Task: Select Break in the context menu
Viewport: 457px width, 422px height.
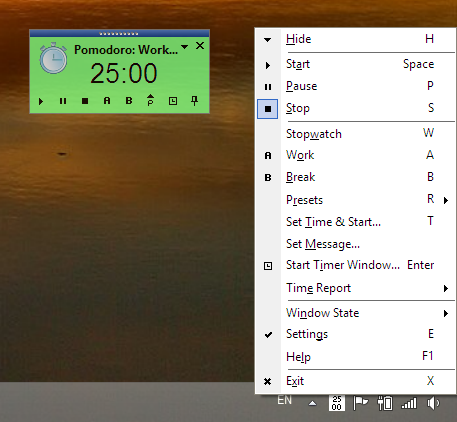Action: coord(356,177)
